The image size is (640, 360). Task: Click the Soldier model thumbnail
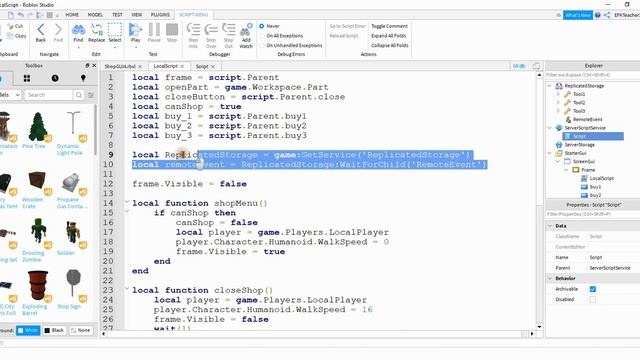(x=73, y=232)
